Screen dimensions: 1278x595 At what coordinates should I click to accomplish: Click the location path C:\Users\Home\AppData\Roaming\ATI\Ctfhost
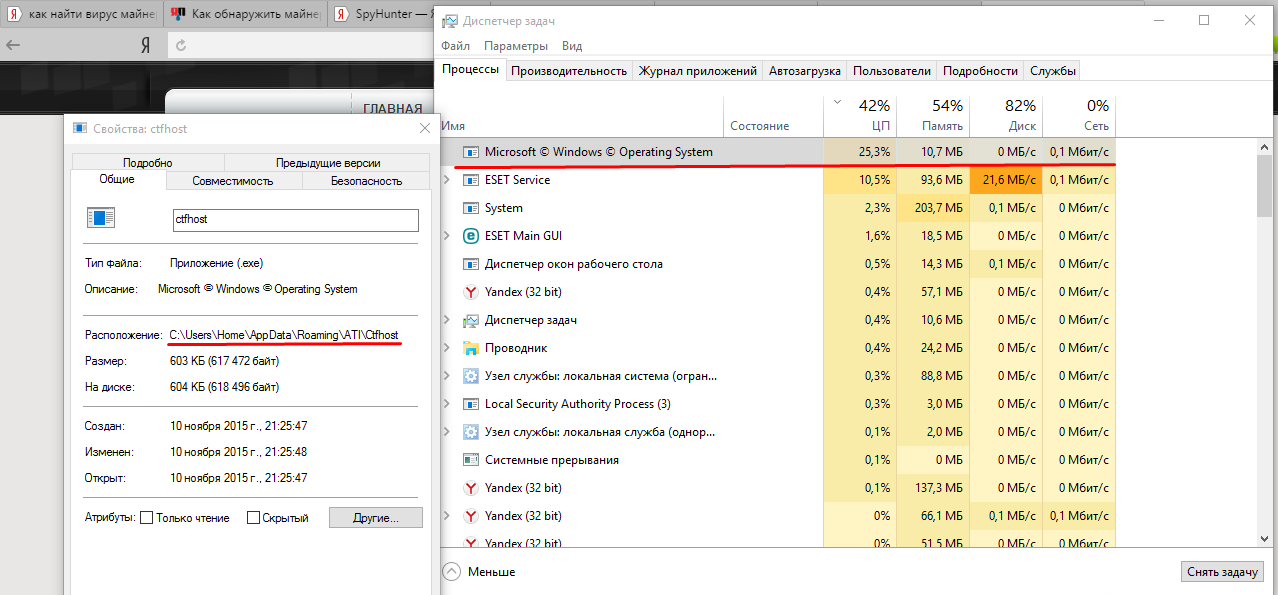284,334
